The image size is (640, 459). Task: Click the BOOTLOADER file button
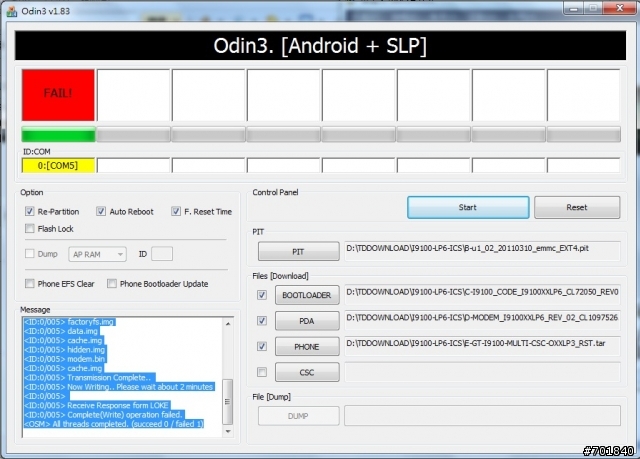[x=307, y=295]
